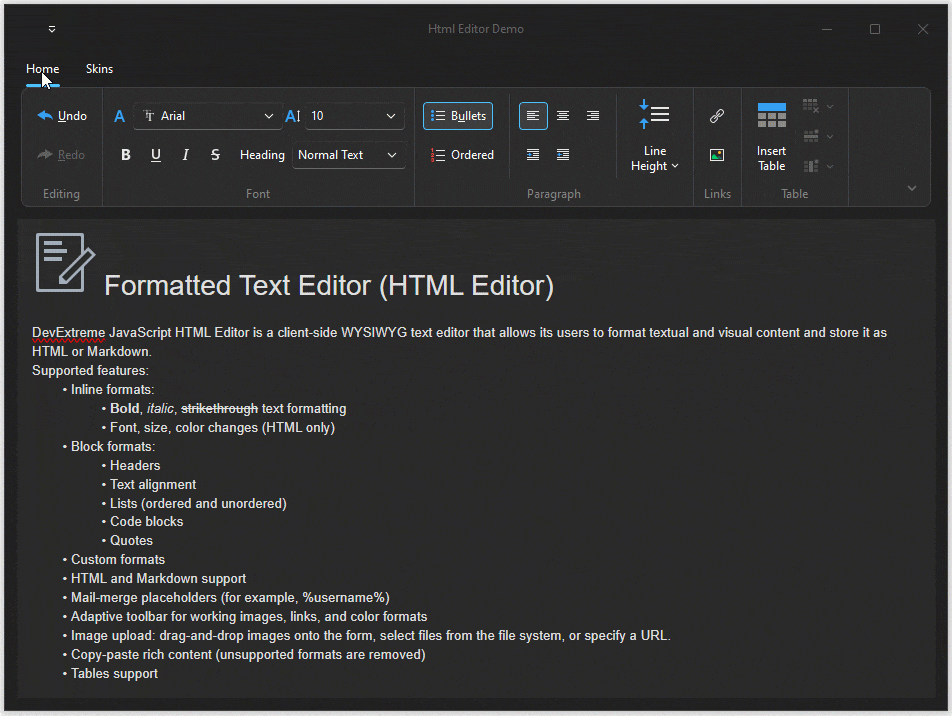Insert a hyperlink using the link icon
The image size is (952, 716).
click(x=717, y=115)
